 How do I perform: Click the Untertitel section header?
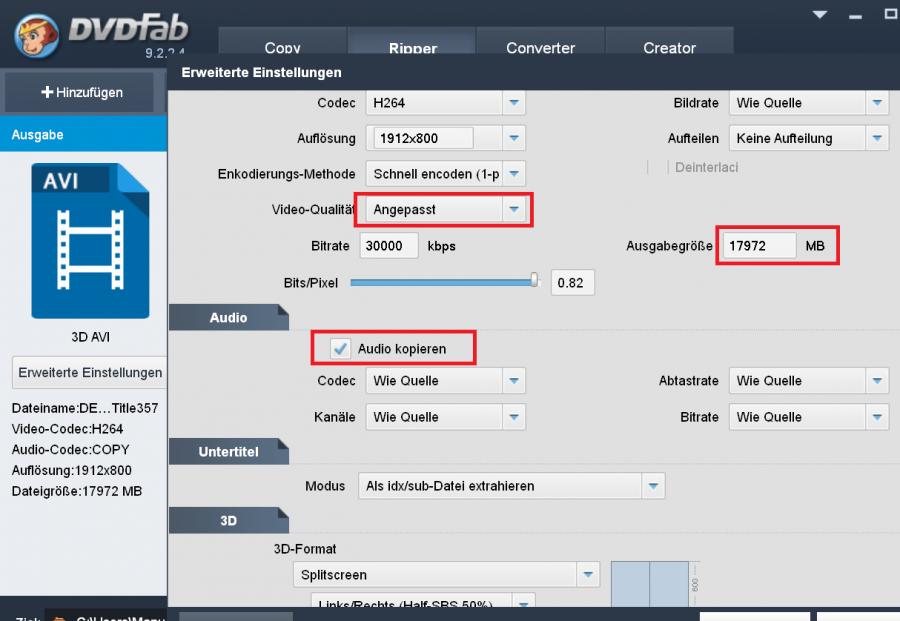(x=228, y=452)
